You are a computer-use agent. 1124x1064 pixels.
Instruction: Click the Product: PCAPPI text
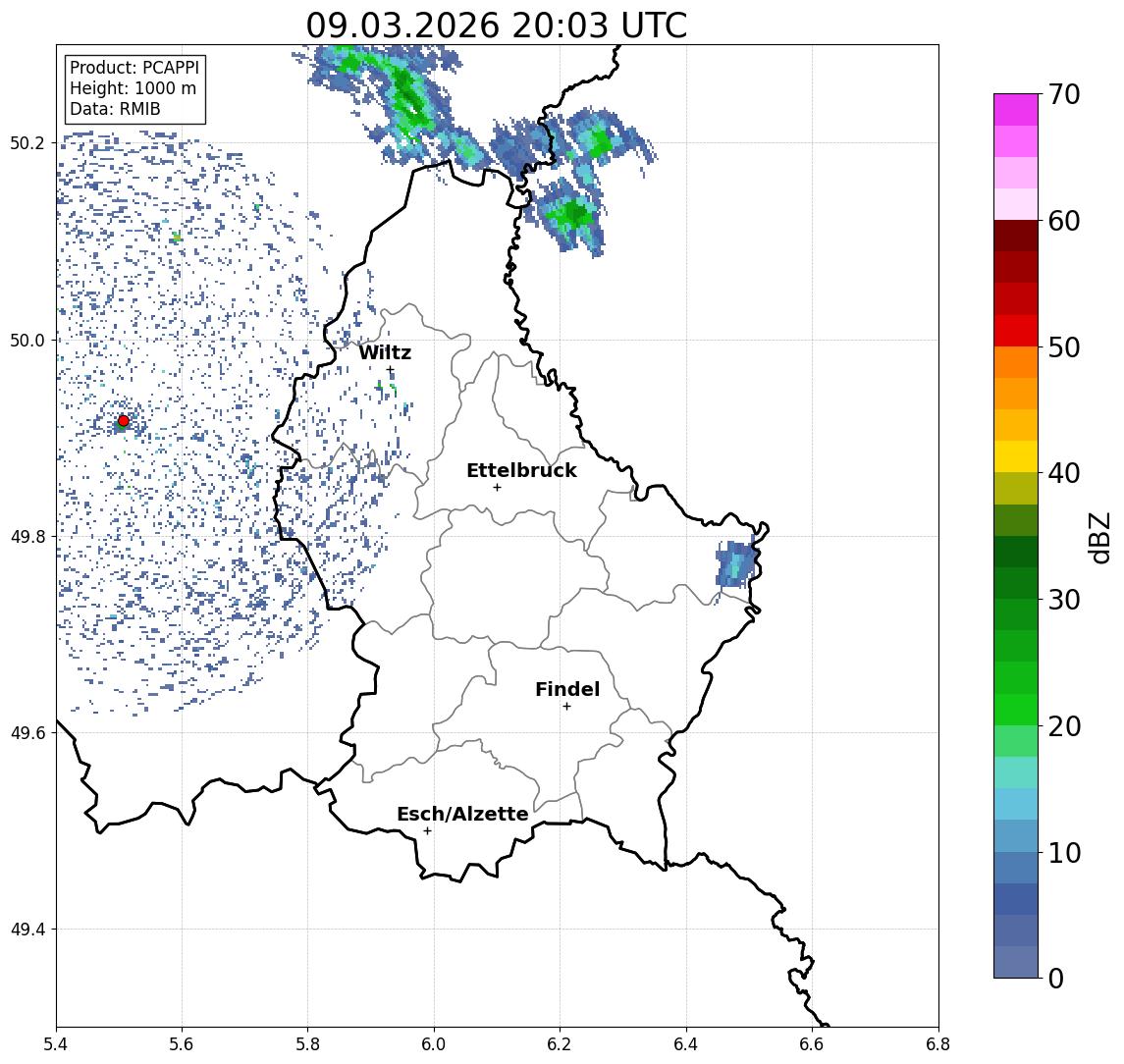[134, 68]
